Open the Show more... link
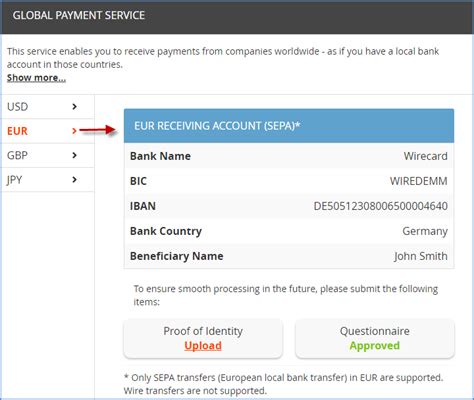The image size is (474, 400). 36,78
